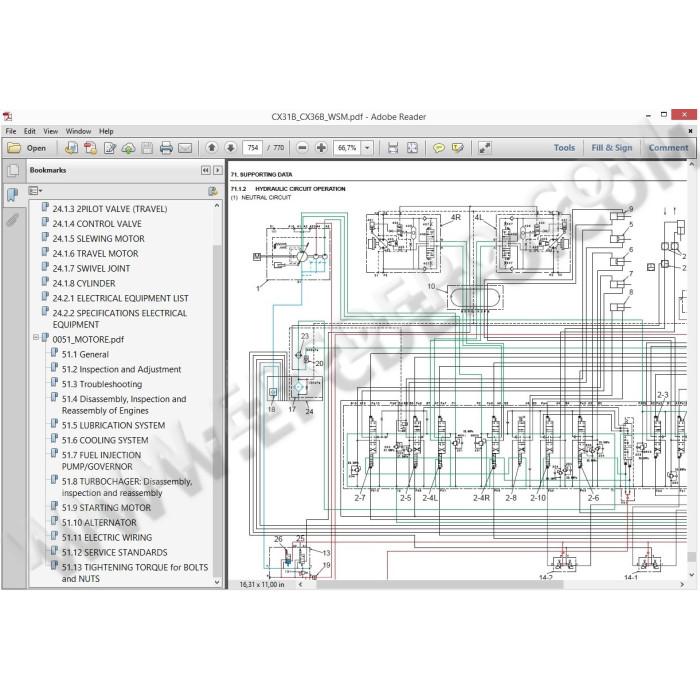This screenshot has height=700, width=700.
Task: Open the Fill & Sign pane
Action: [612, 148]
